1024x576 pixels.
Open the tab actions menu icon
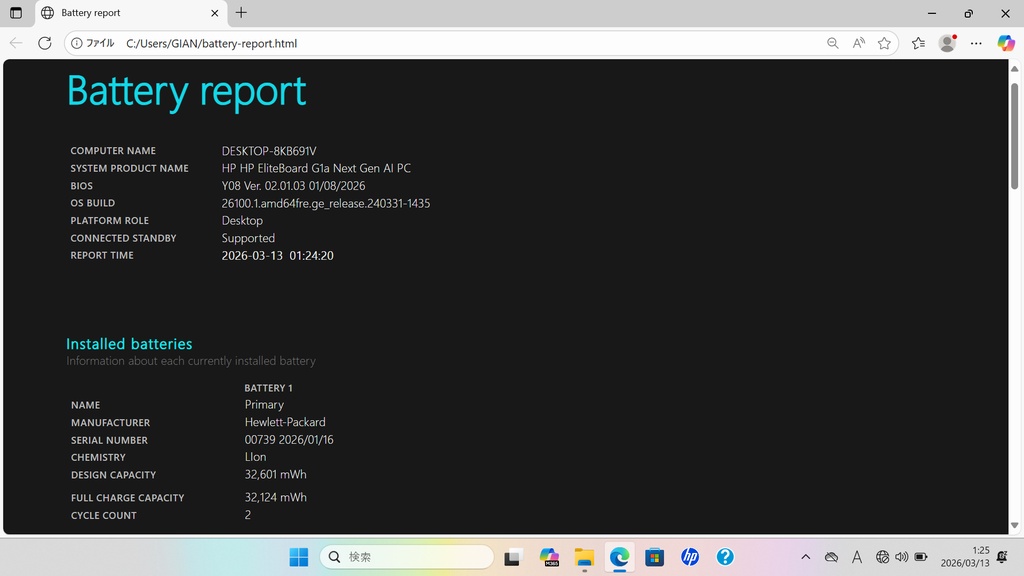point(16,13)
